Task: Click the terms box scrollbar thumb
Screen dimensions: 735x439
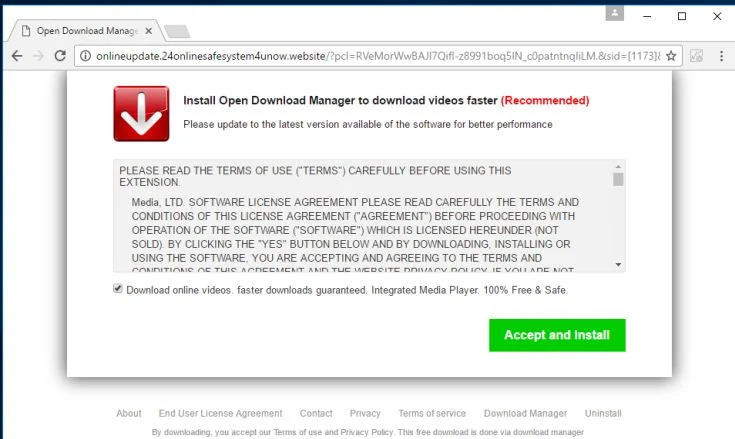Action: pos(618,179)
